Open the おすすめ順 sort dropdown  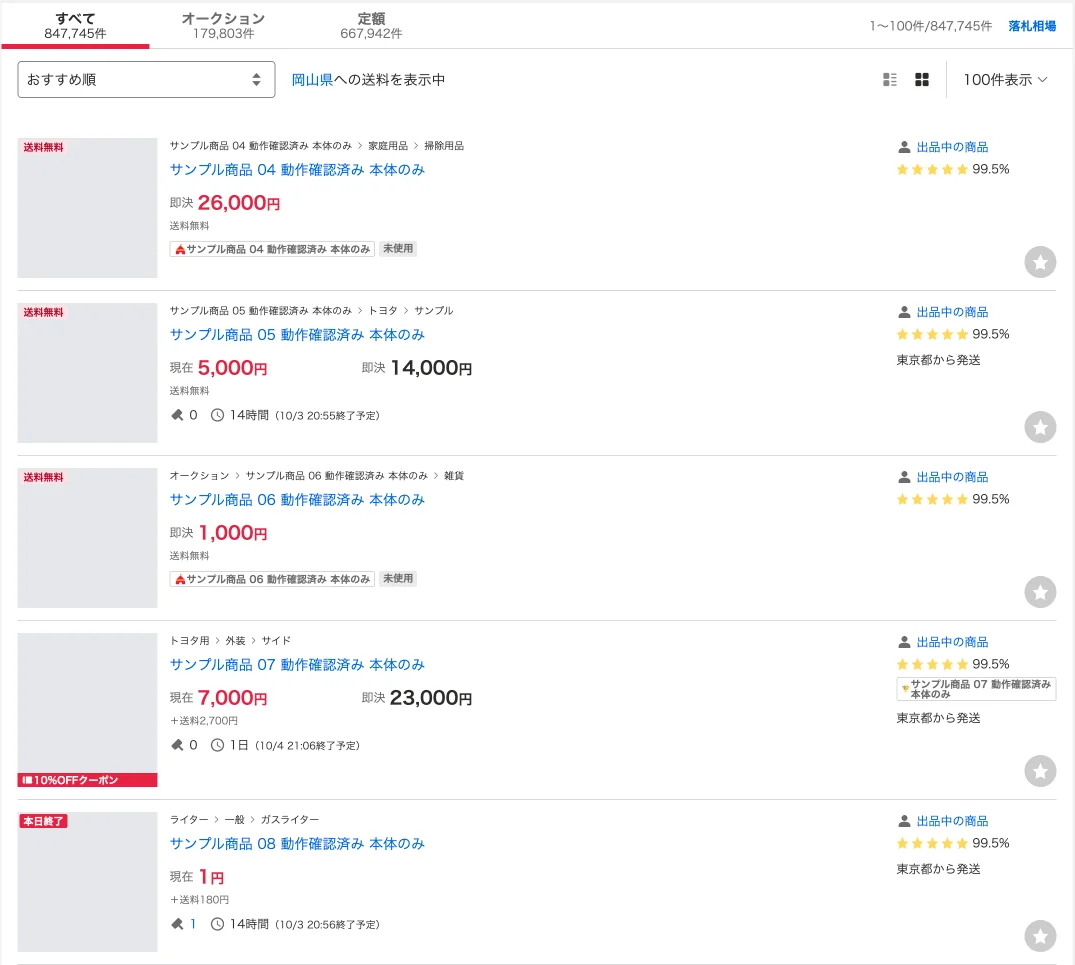coord(146,80)
